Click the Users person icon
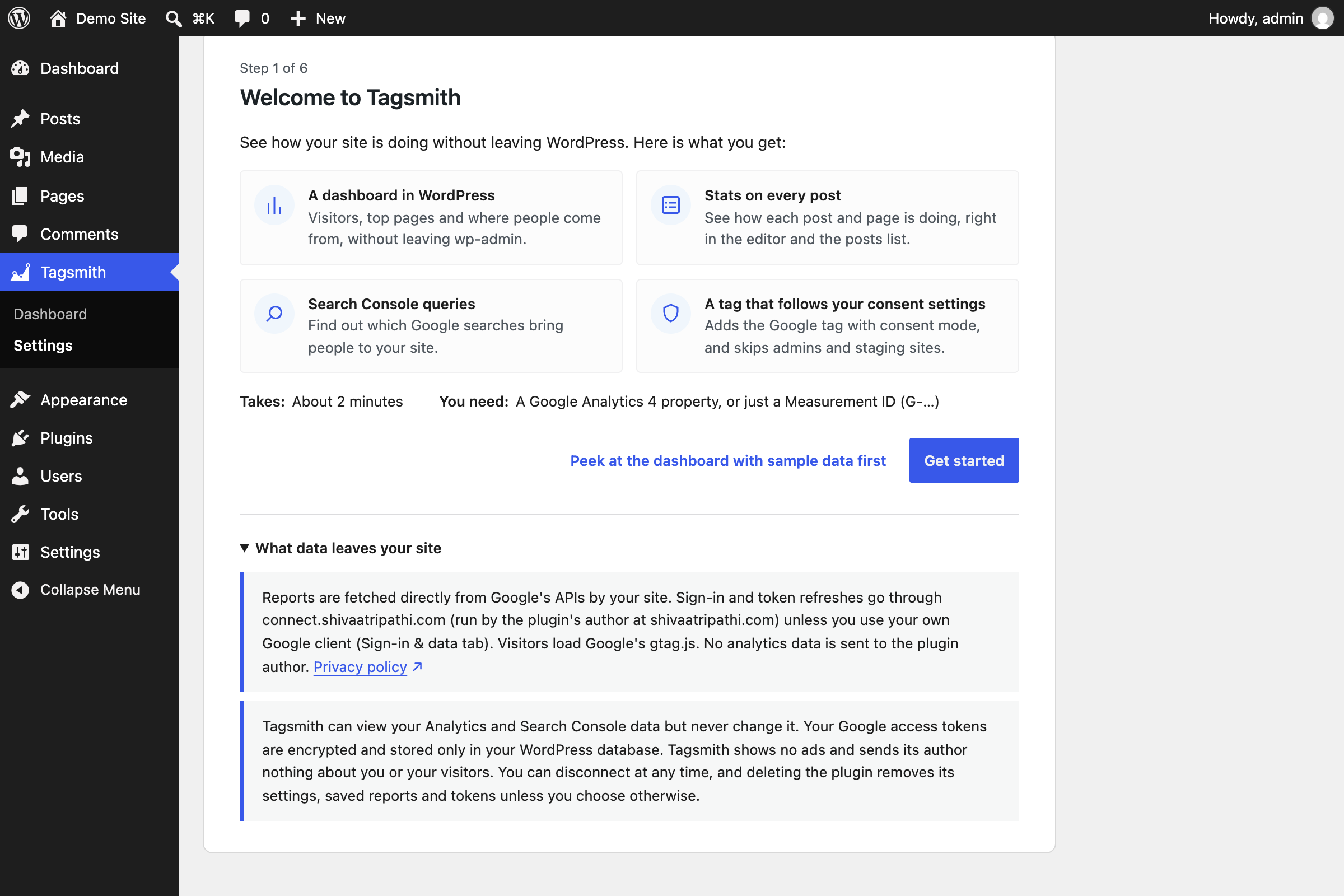This screenshot has height=896, width=1344. point(20,476)
